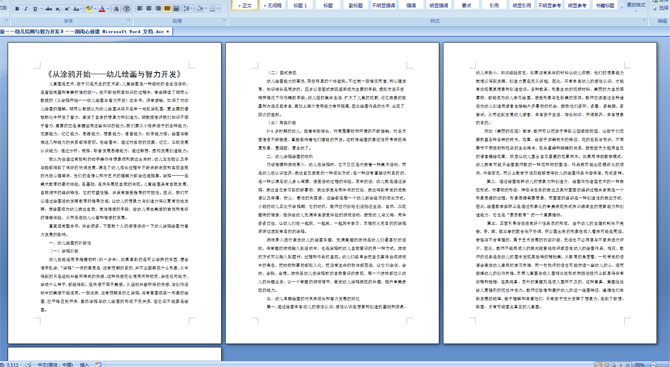Viewport: 670px width, 367px height.
Task: Toggle bold formatting in the font group
Action: (x=17, y=9)
